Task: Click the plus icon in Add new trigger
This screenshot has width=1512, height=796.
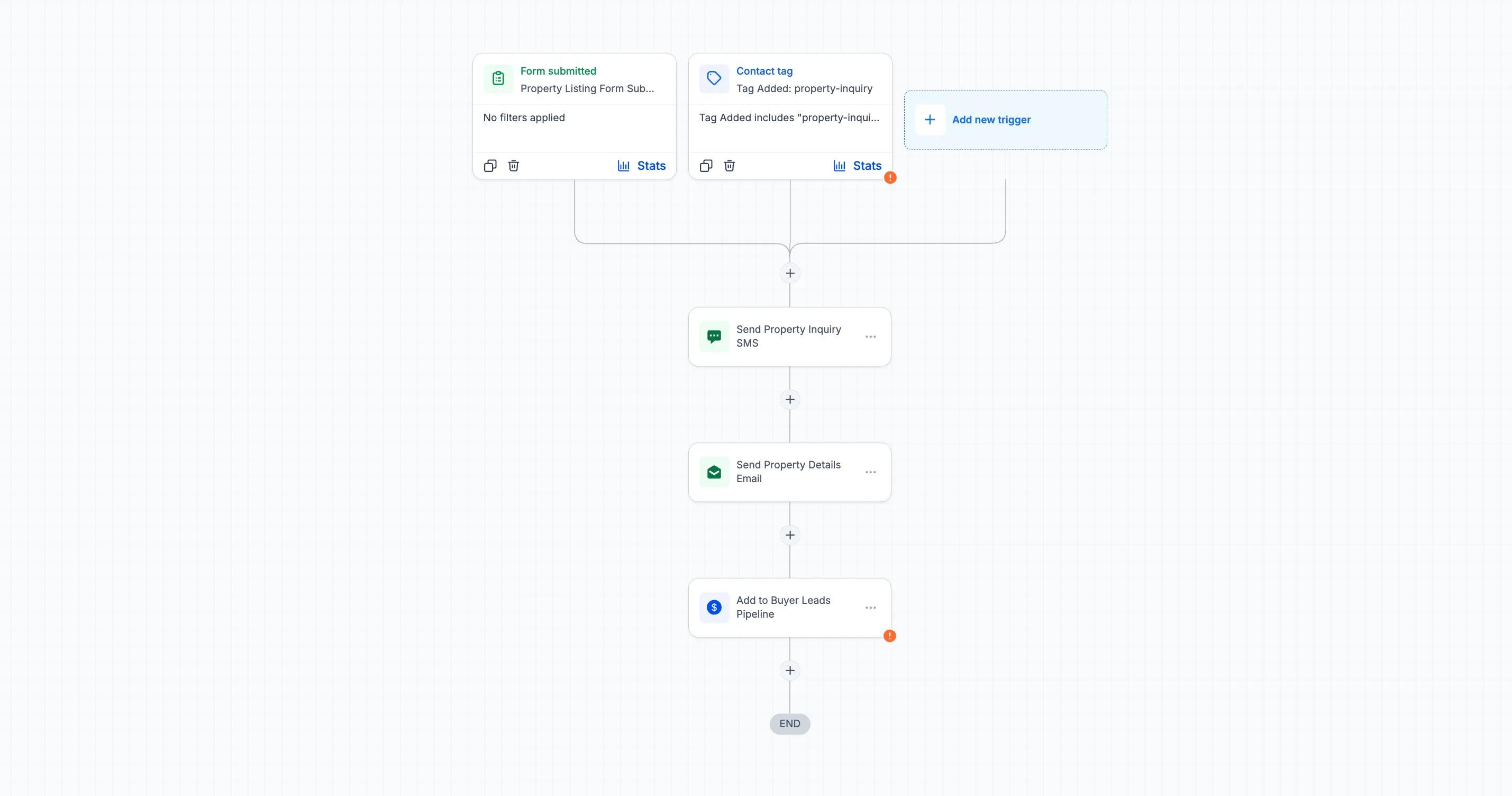Action: [931, 120]
